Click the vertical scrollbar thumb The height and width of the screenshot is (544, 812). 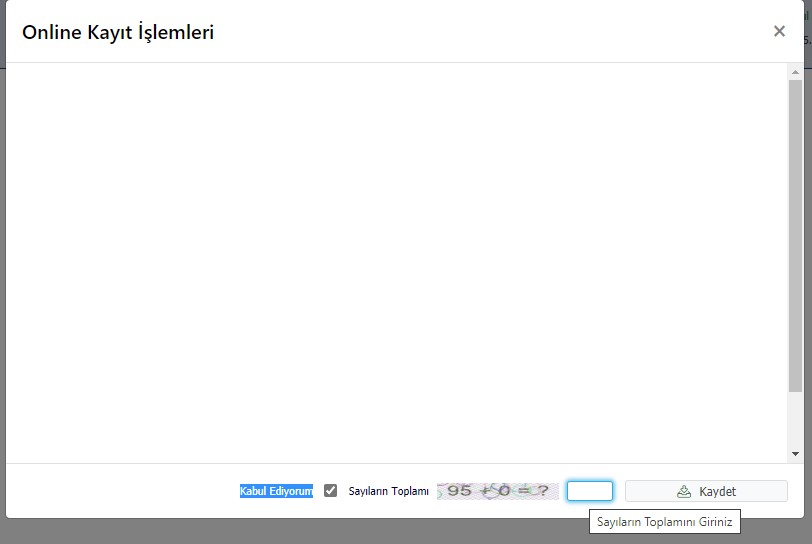[795, 235]
